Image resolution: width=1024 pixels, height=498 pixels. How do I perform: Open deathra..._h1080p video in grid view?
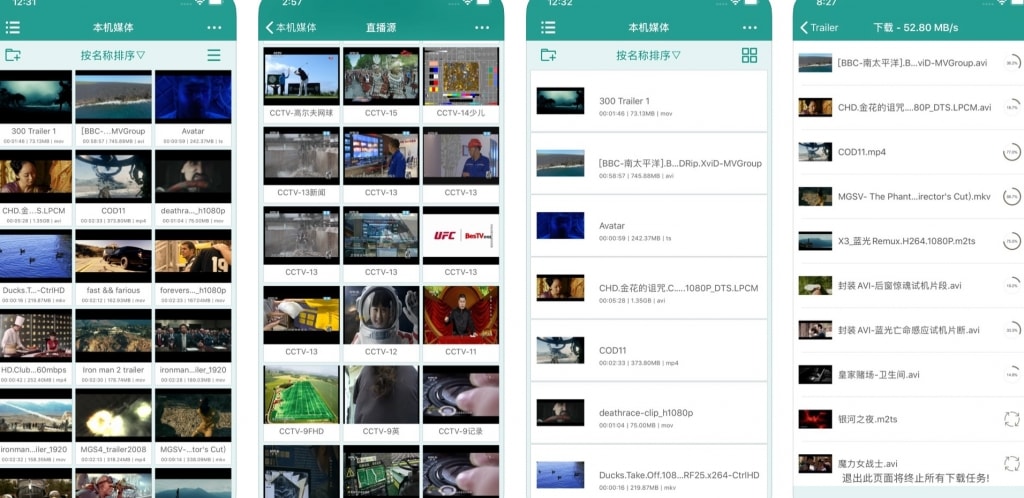(193, 176)
